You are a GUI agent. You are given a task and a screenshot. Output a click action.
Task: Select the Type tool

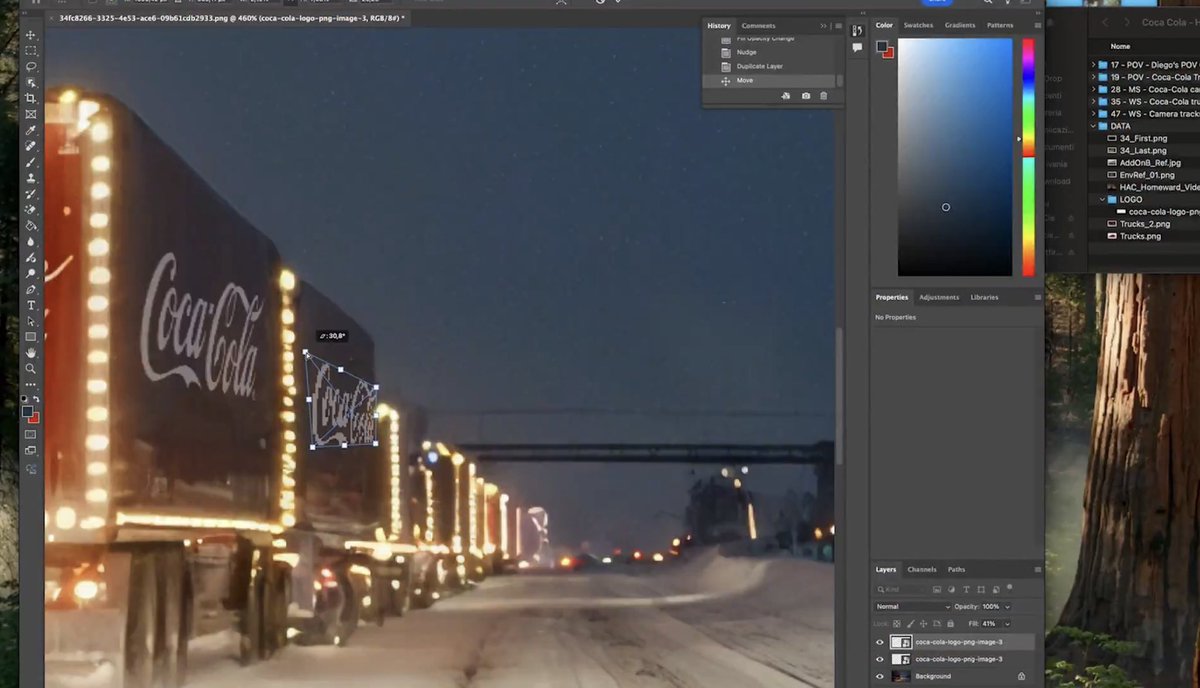tap(31, 305)
